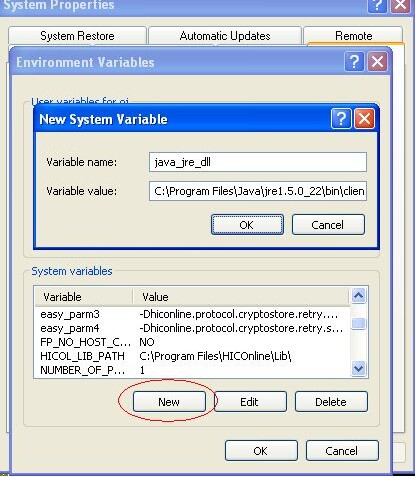This screenshot has height=478, width=416.
Task: Click the scroll up arrow in system variables list
Action: click(x=359, y=296)
